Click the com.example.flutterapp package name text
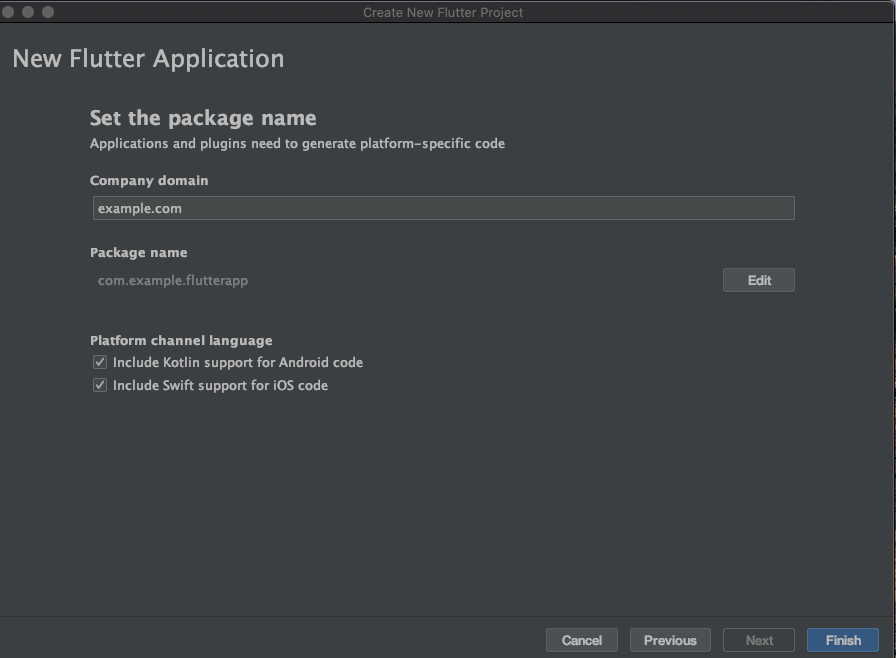Screen dimensions: 896x658 point(173,280)
